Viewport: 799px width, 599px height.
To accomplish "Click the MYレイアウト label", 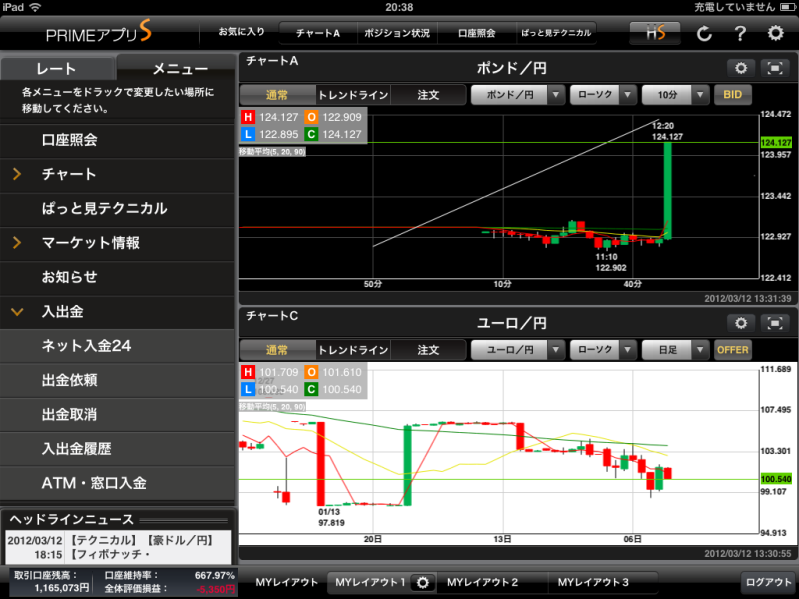I will click(x=286, y=582).
